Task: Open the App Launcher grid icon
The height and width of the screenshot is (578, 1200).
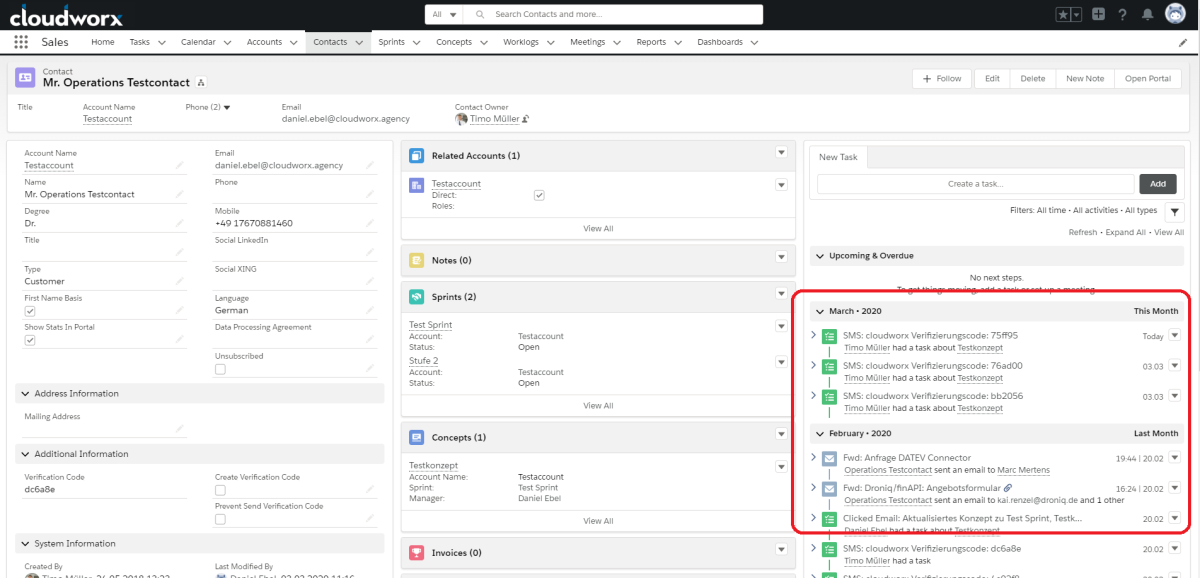Action: pos(21,42)
